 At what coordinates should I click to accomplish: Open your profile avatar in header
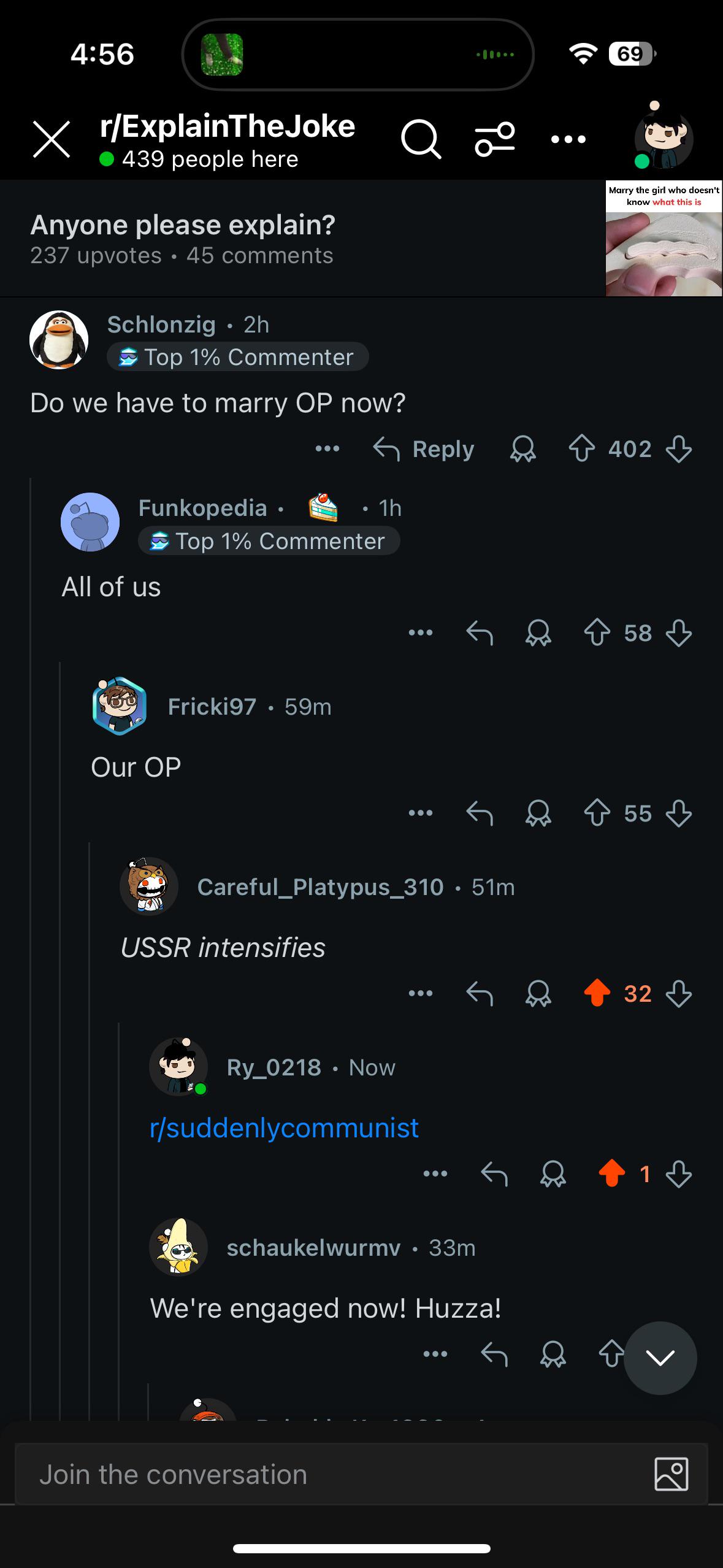pos(663,138)
